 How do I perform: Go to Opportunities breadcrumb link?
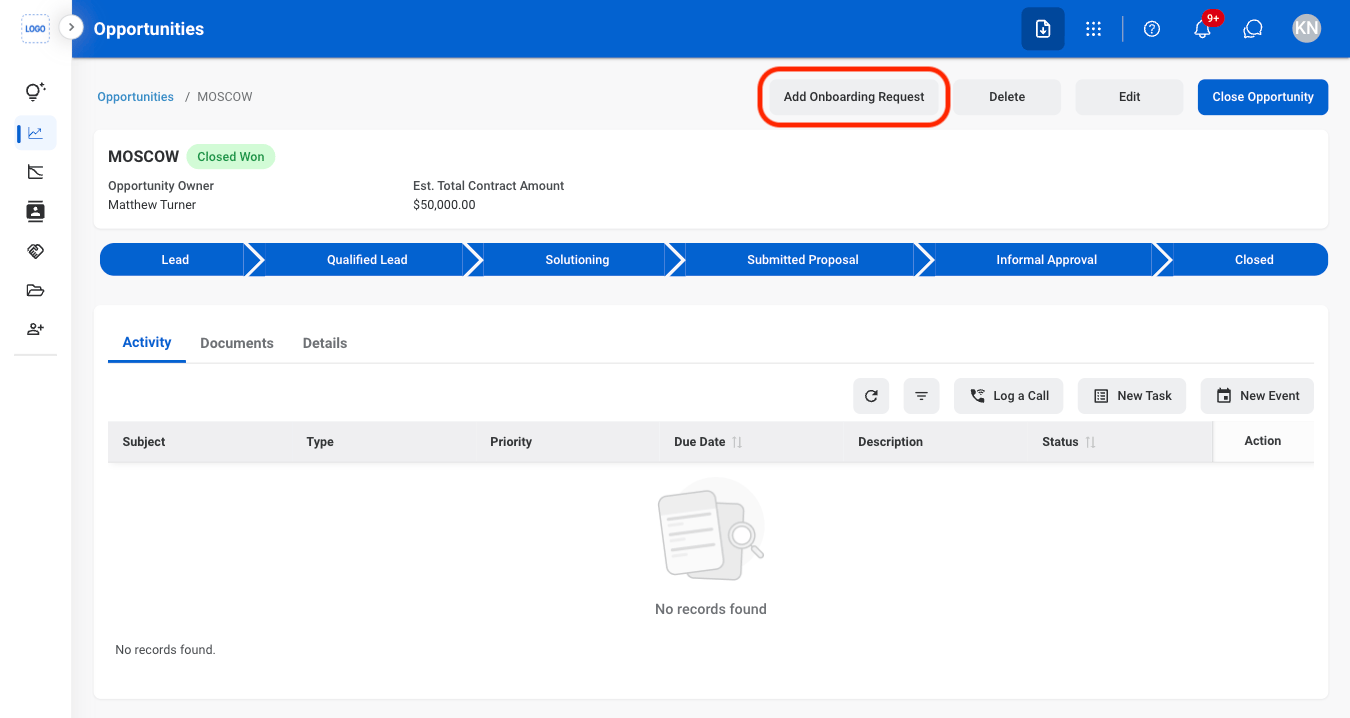(136, 97)
